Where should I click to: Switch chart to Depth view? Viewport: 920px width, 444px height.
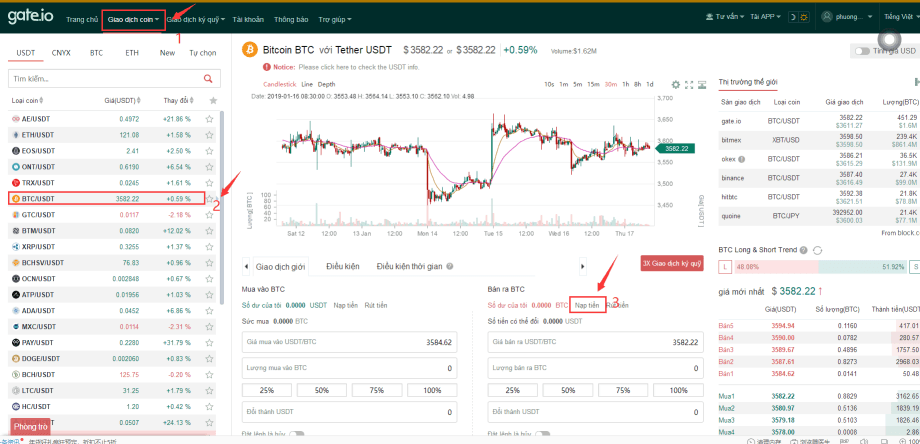coord(327,84)
